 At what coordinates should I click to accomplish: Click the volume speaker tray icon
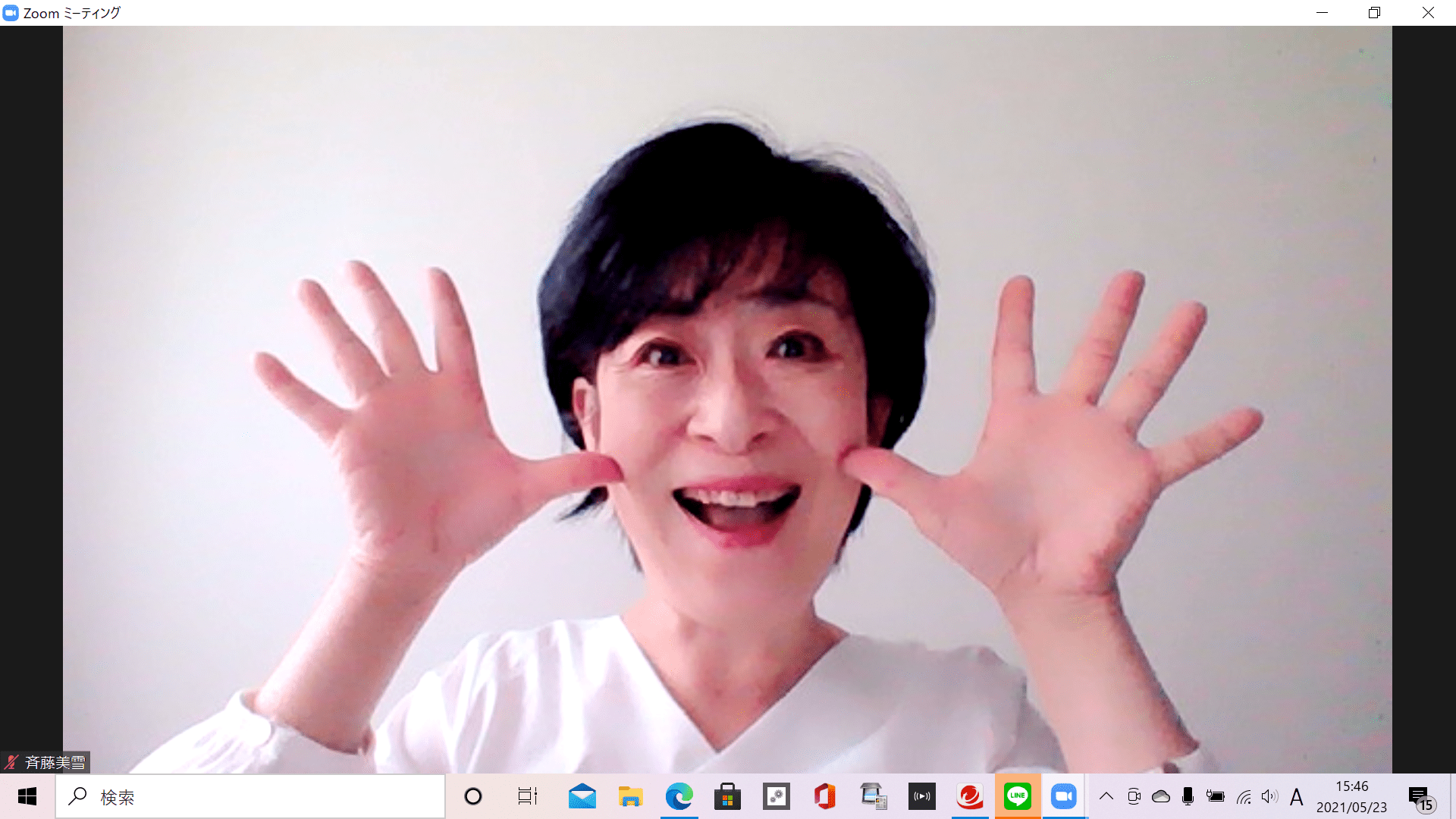tap(1269, 796)
